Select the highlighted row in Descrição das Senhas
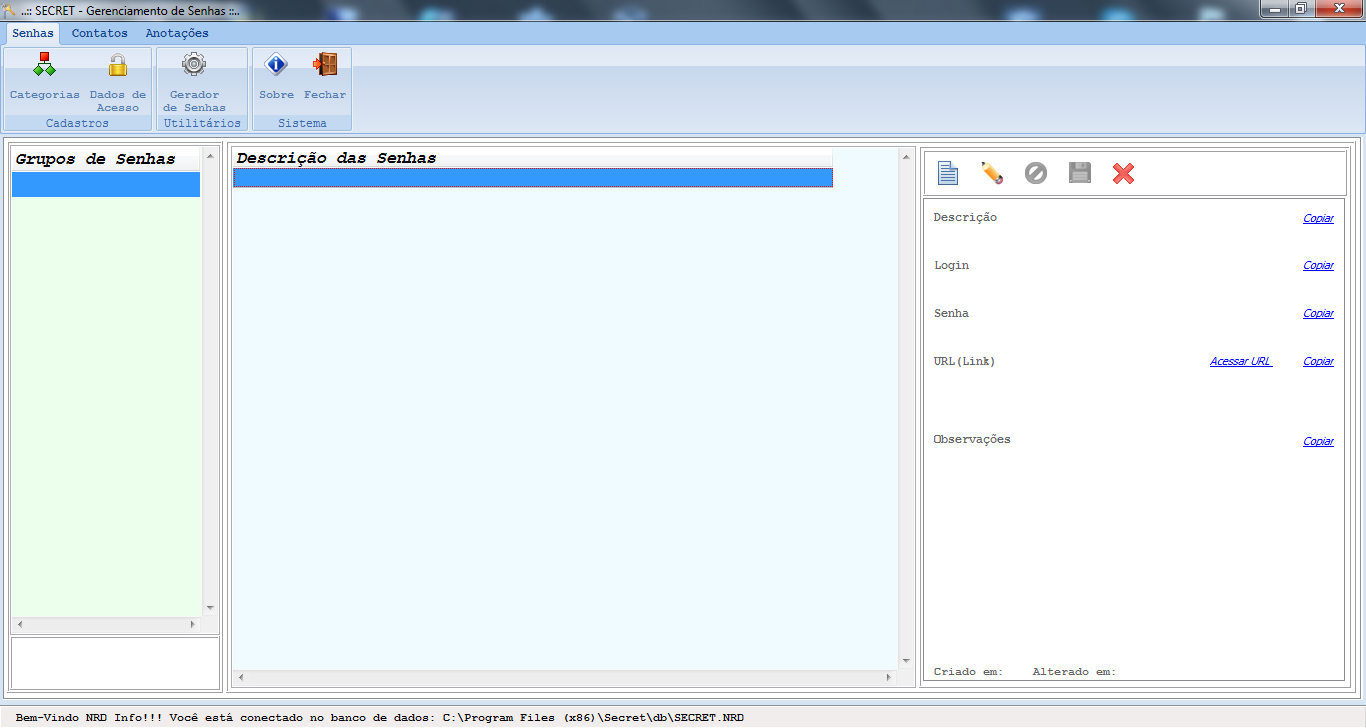This screenshot has height=728, width=1366. (x=533, y=177)
